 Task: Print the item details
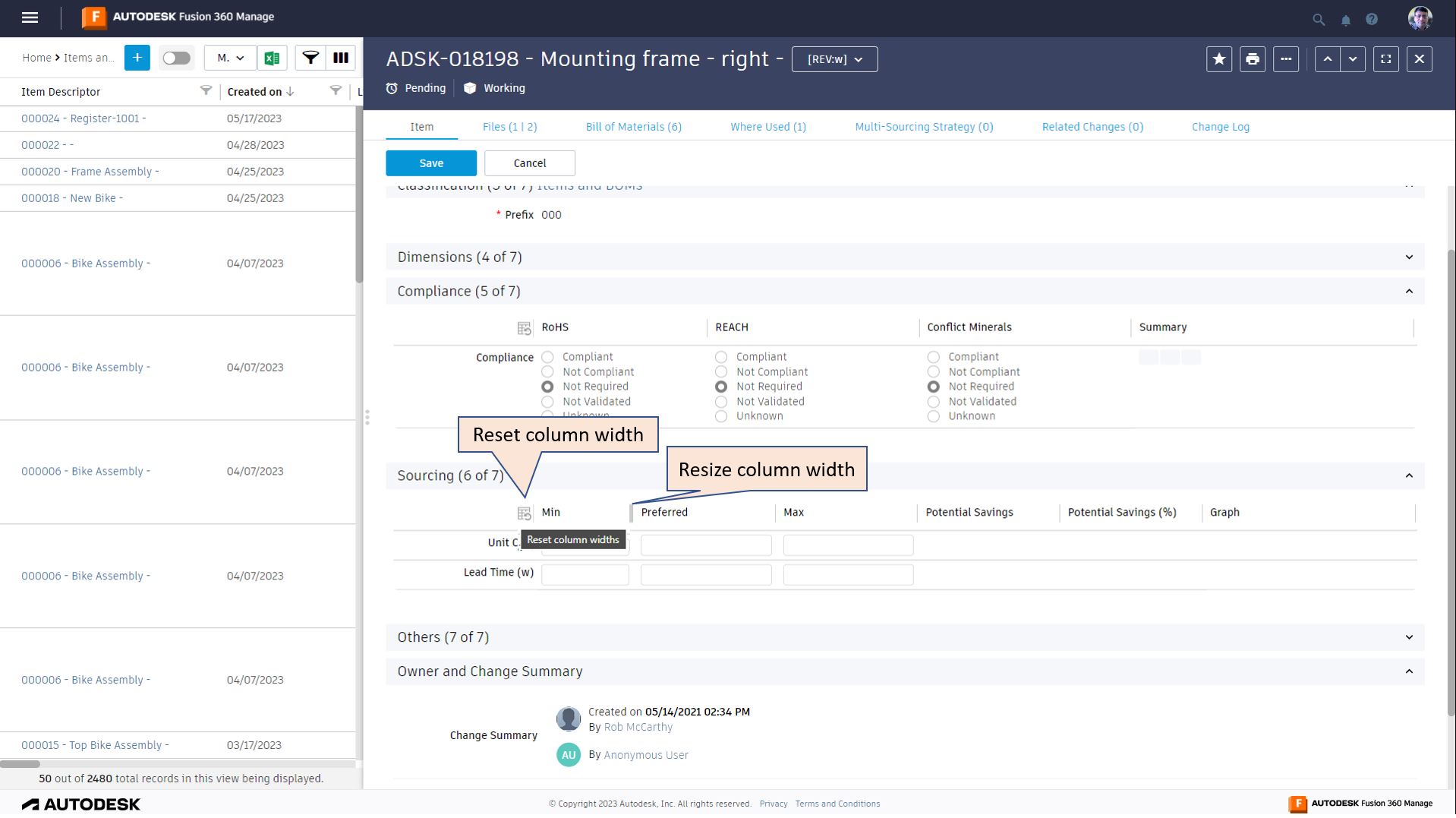point(1253,59)
